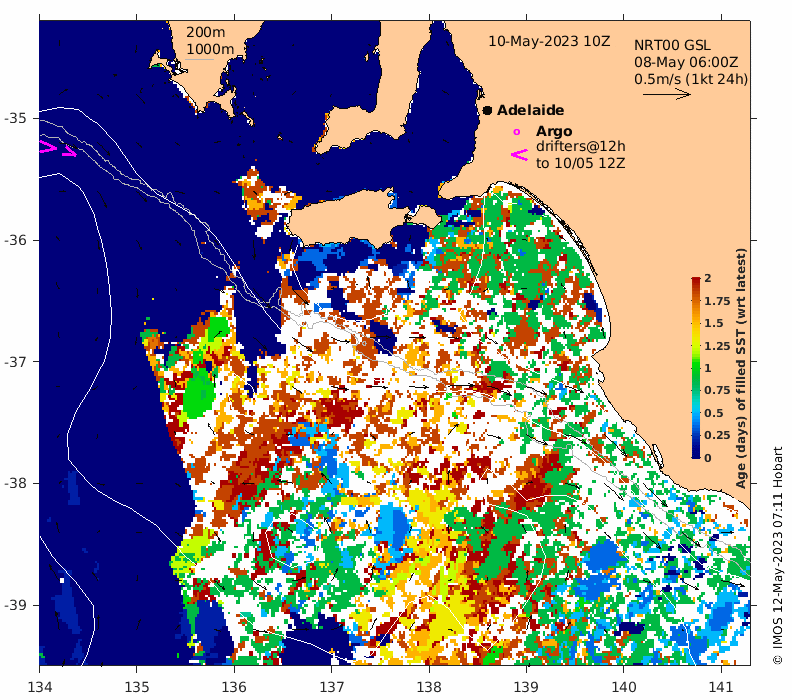Click the '08-May 06:00Z' timestamp
This screenshot has height=700, width=792.
pyautogui.click(x=686, y=63)
